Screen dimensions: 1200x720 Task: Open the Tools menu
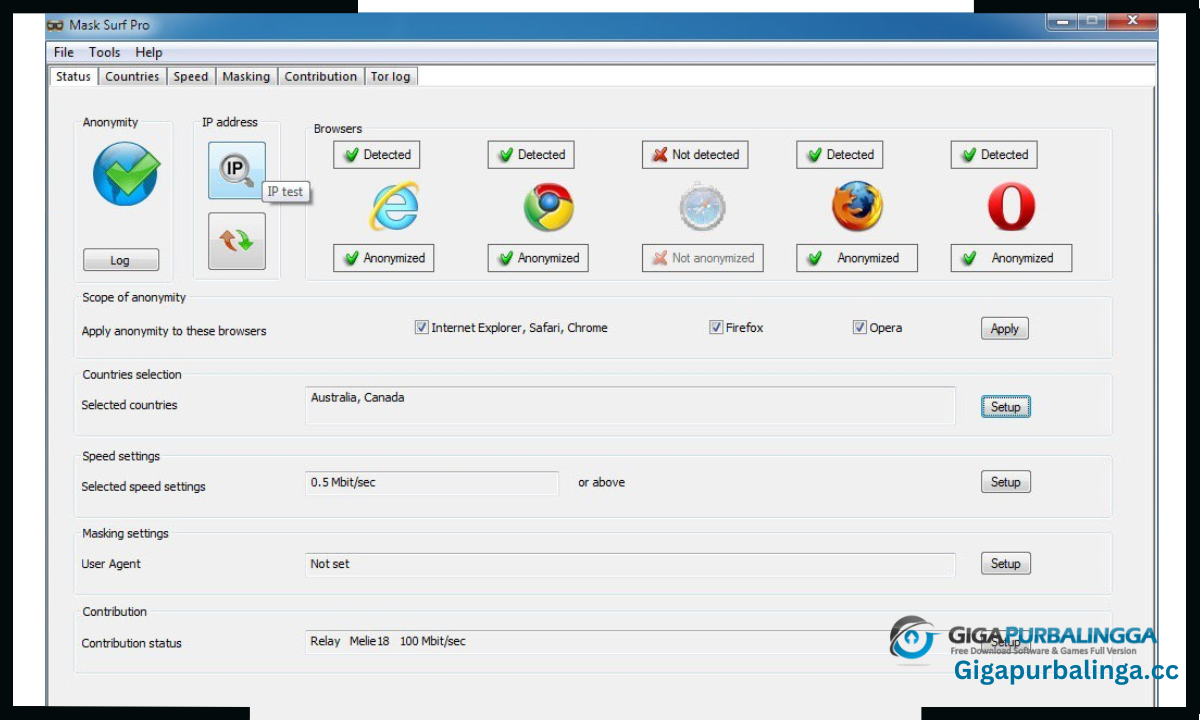[x=104, y=52]
